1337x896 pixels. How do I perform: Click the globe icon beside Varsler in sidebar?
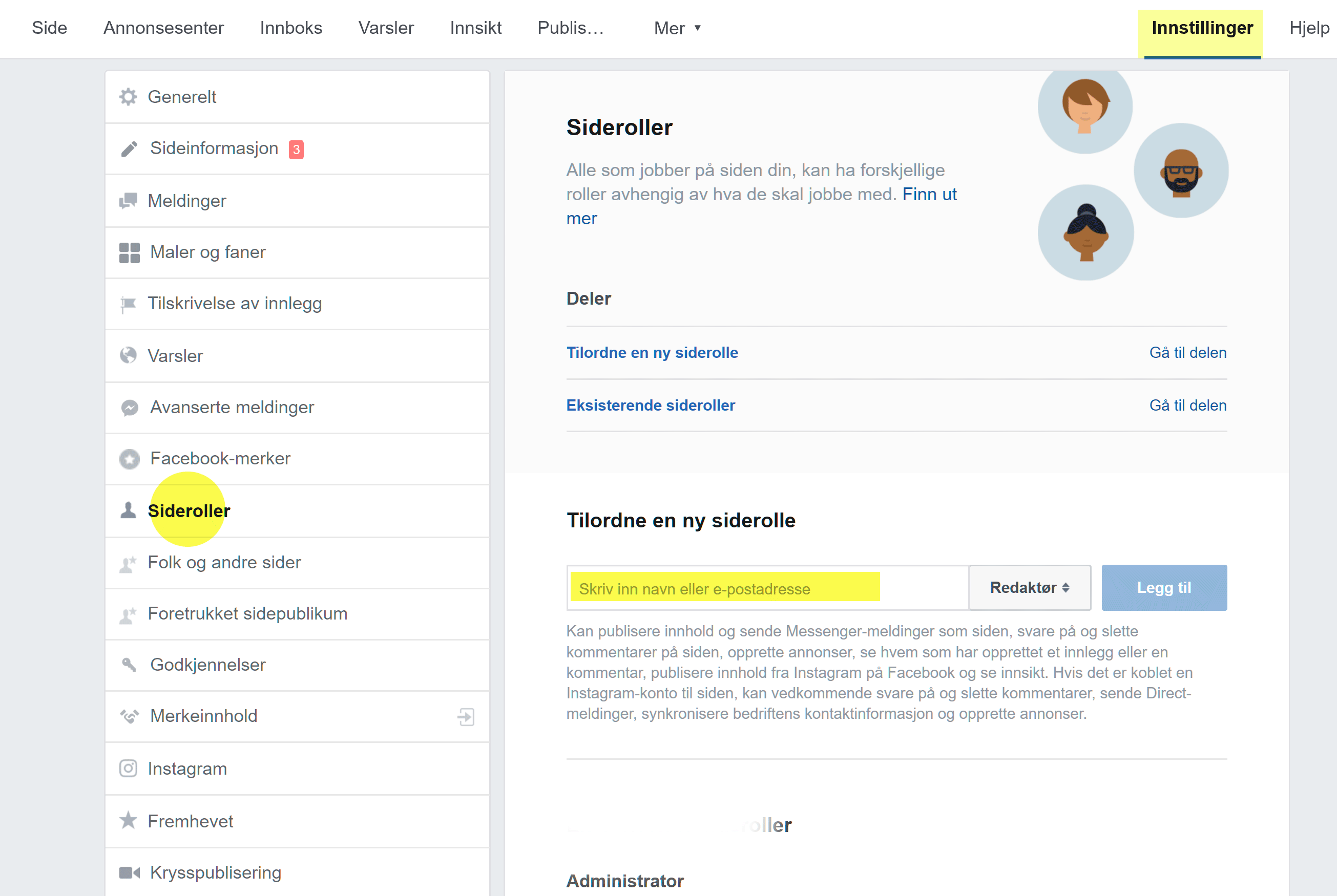[x=128, y=355]
